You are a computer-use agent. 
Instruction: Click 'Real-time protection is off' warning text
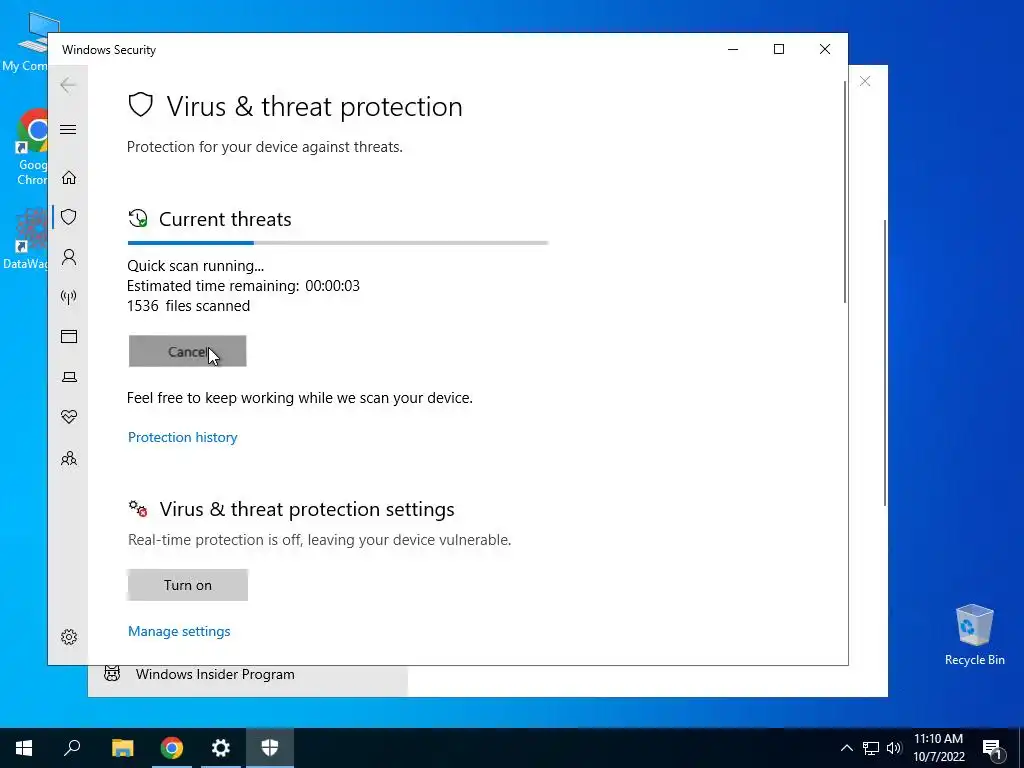tap(319, 540)
